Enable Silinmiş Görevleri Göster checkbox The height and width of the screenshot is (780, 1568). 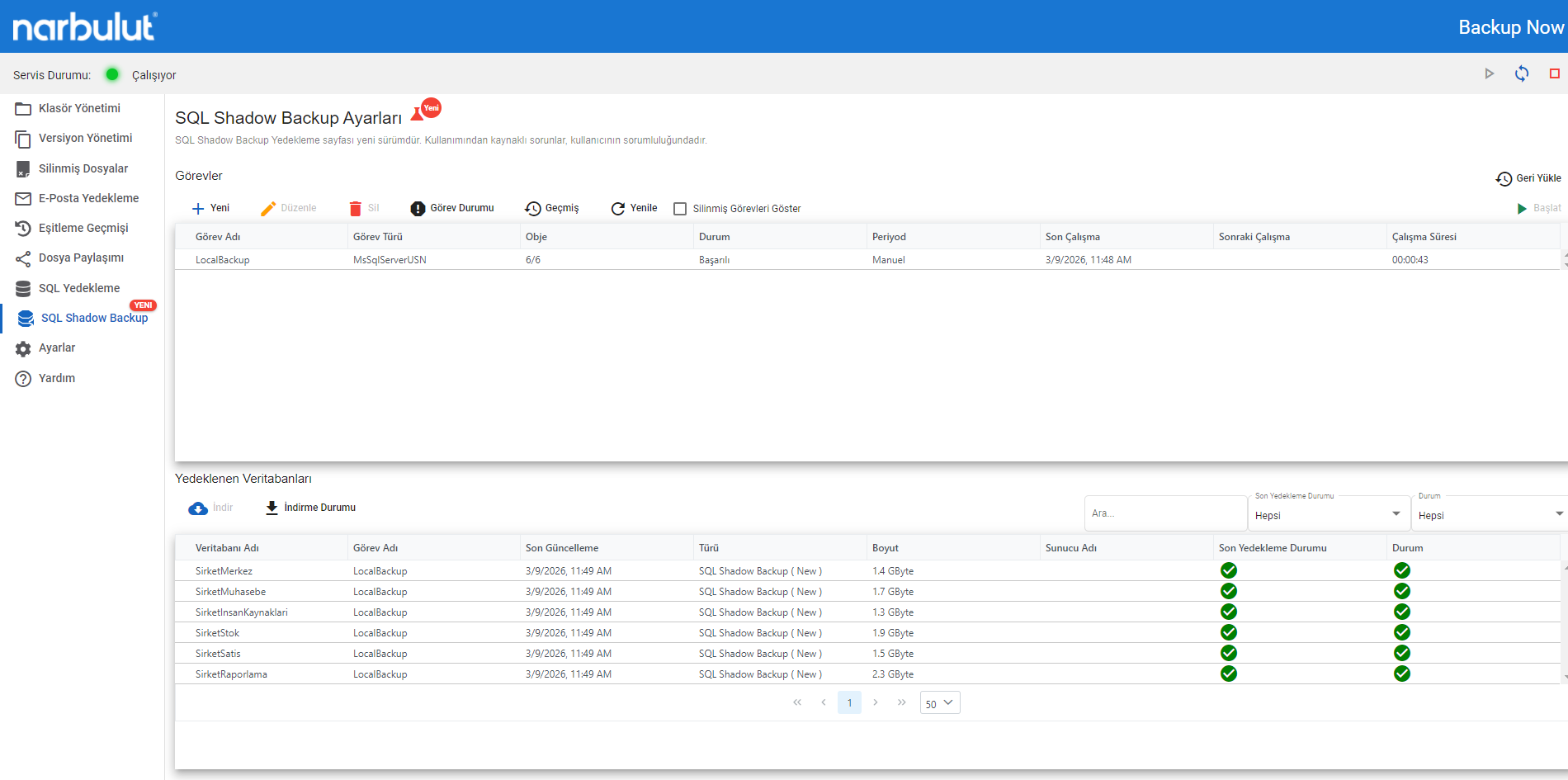coord(680,209)
